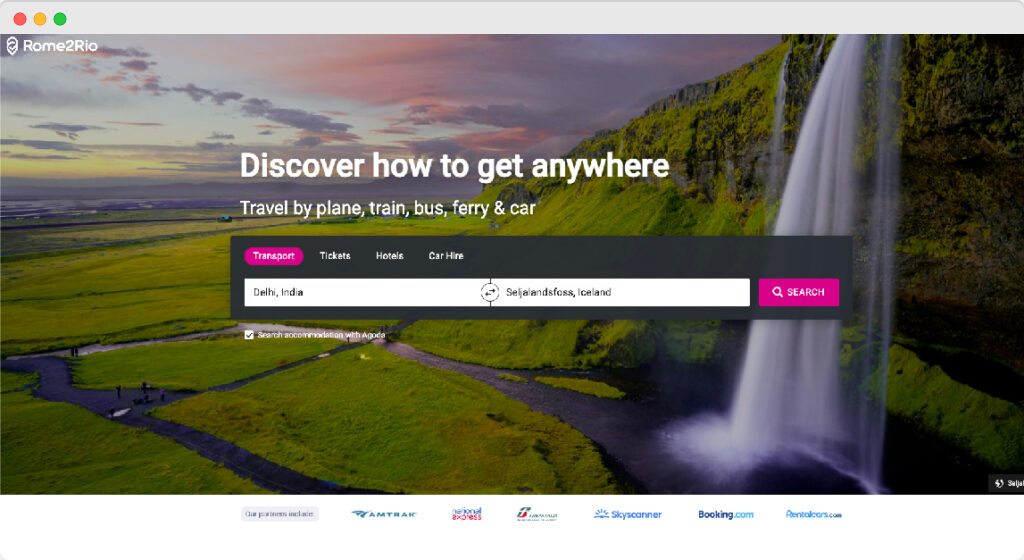This screenshot has width=1024, height=560.
Task: Click the green macOS maximize button
Action: coord(60,19)
